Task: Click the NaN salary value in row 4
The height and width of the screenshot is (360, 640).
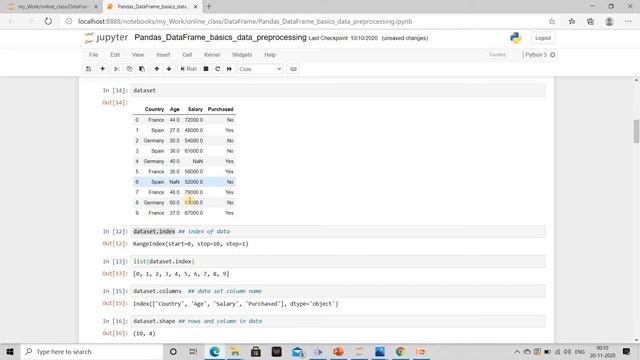Action: click(x=198, y=161)
